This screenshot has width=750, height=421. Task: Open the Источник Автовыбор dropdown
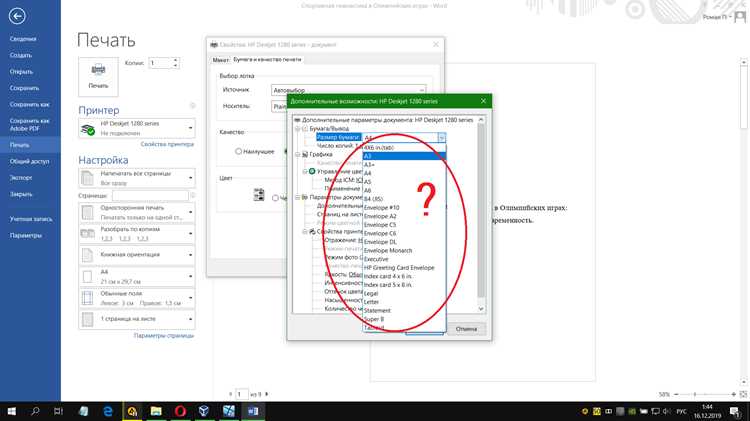point(348,90)
